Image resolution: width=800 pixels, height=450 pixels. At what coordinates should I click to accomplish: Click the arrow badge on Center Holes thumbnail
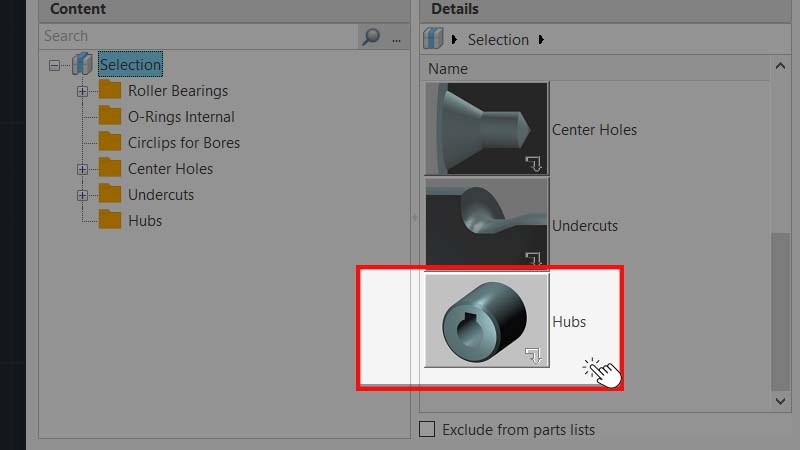(533, 164)
